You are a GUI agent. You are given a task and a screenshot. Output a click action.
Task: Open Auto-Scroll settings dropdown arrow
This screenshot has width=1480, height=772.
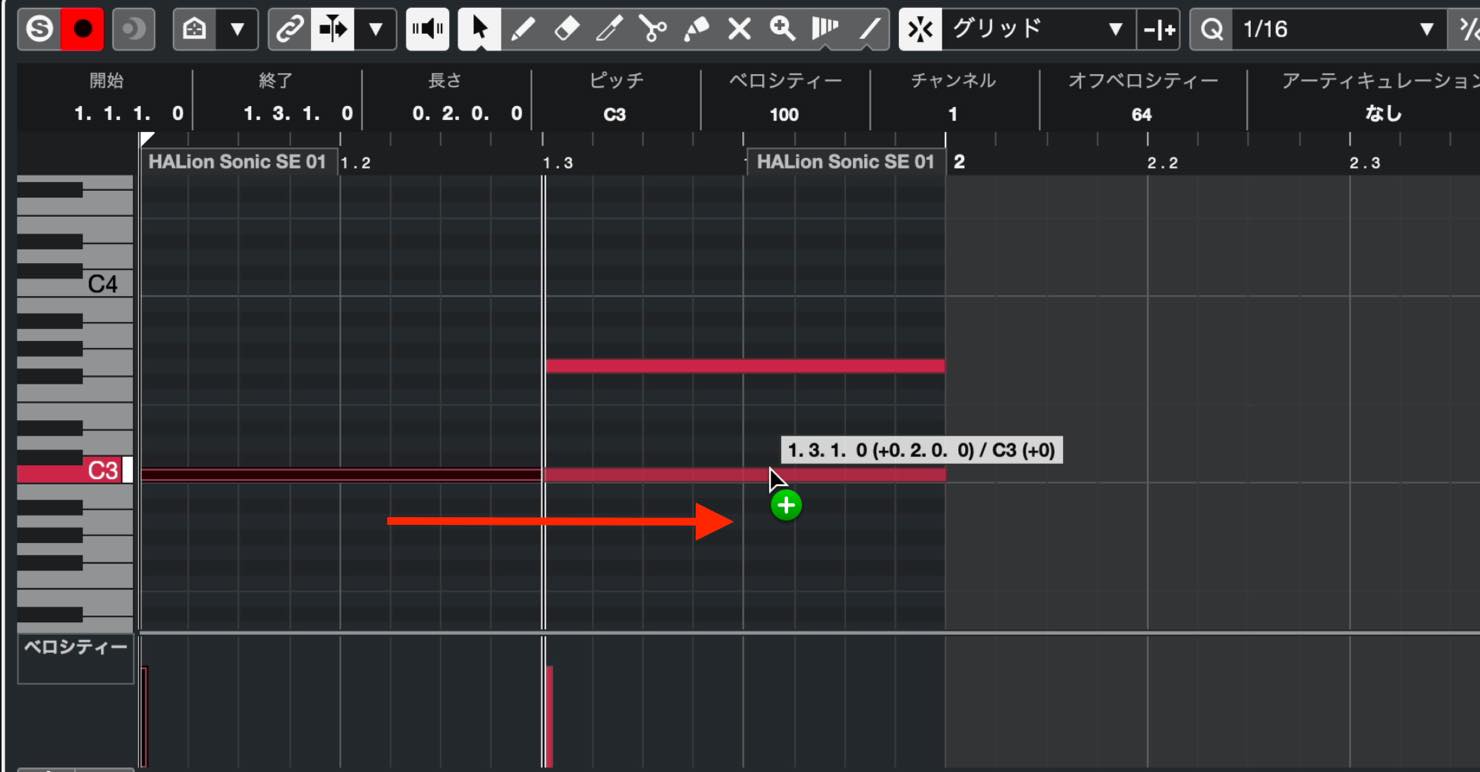(x=375, y=29)
